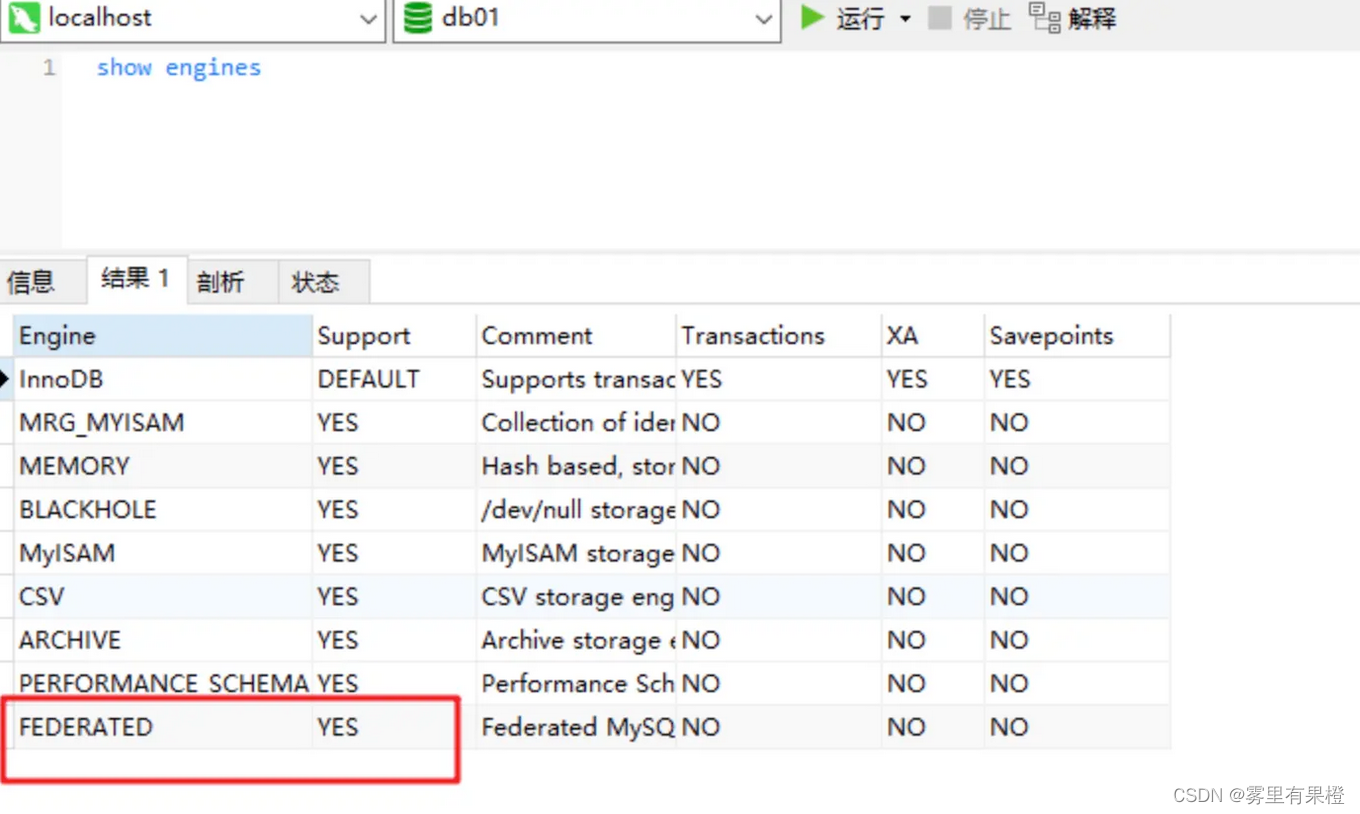This screenshot has height=814, width=1360.
Task: Click the DEFAULT support cell
Action: click(394, 380)
